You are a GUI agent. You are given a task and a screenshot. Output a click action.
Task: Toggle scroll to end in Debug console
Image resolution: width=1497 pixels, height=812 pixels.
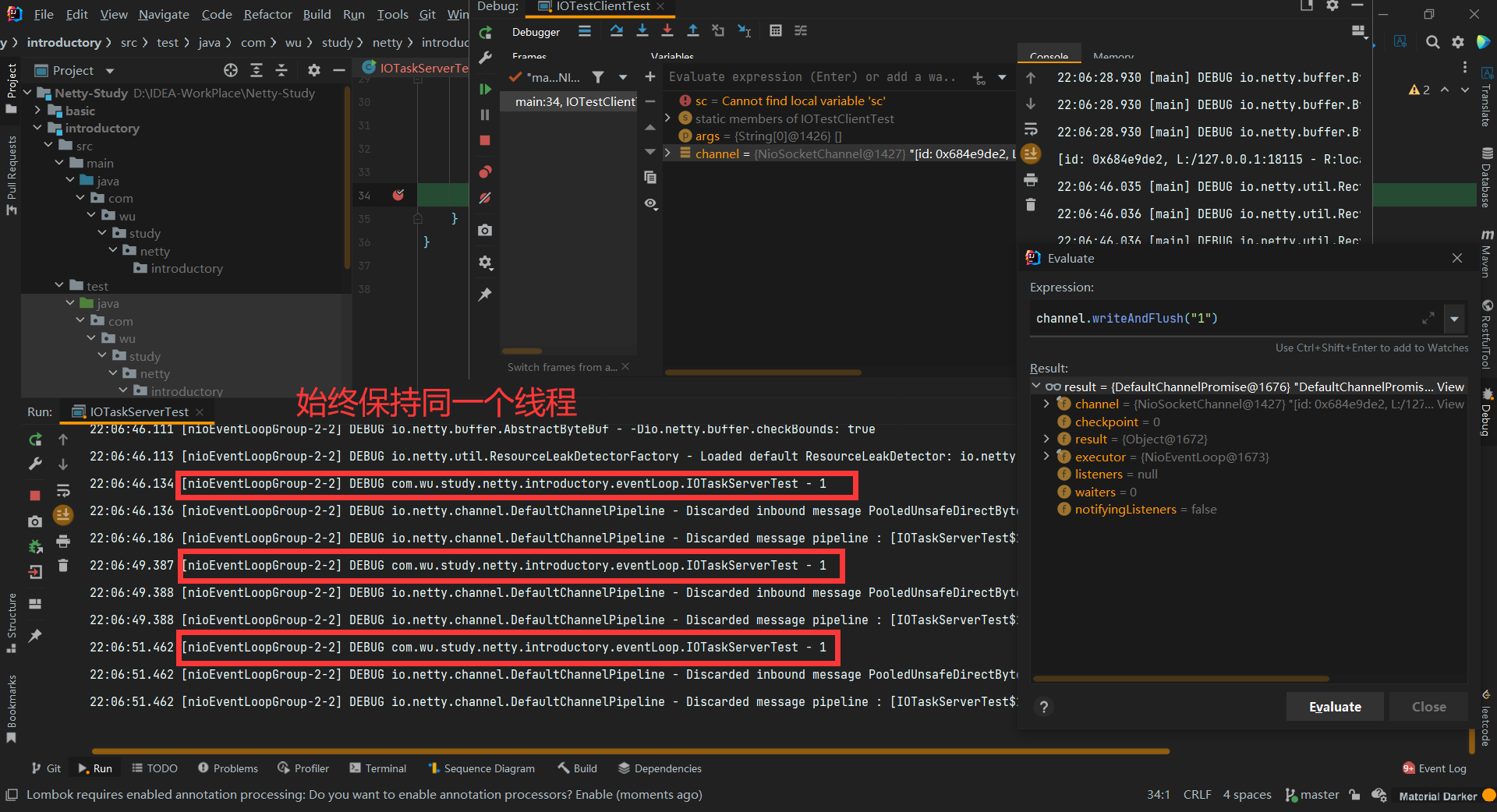click(x=1031, y=154)
